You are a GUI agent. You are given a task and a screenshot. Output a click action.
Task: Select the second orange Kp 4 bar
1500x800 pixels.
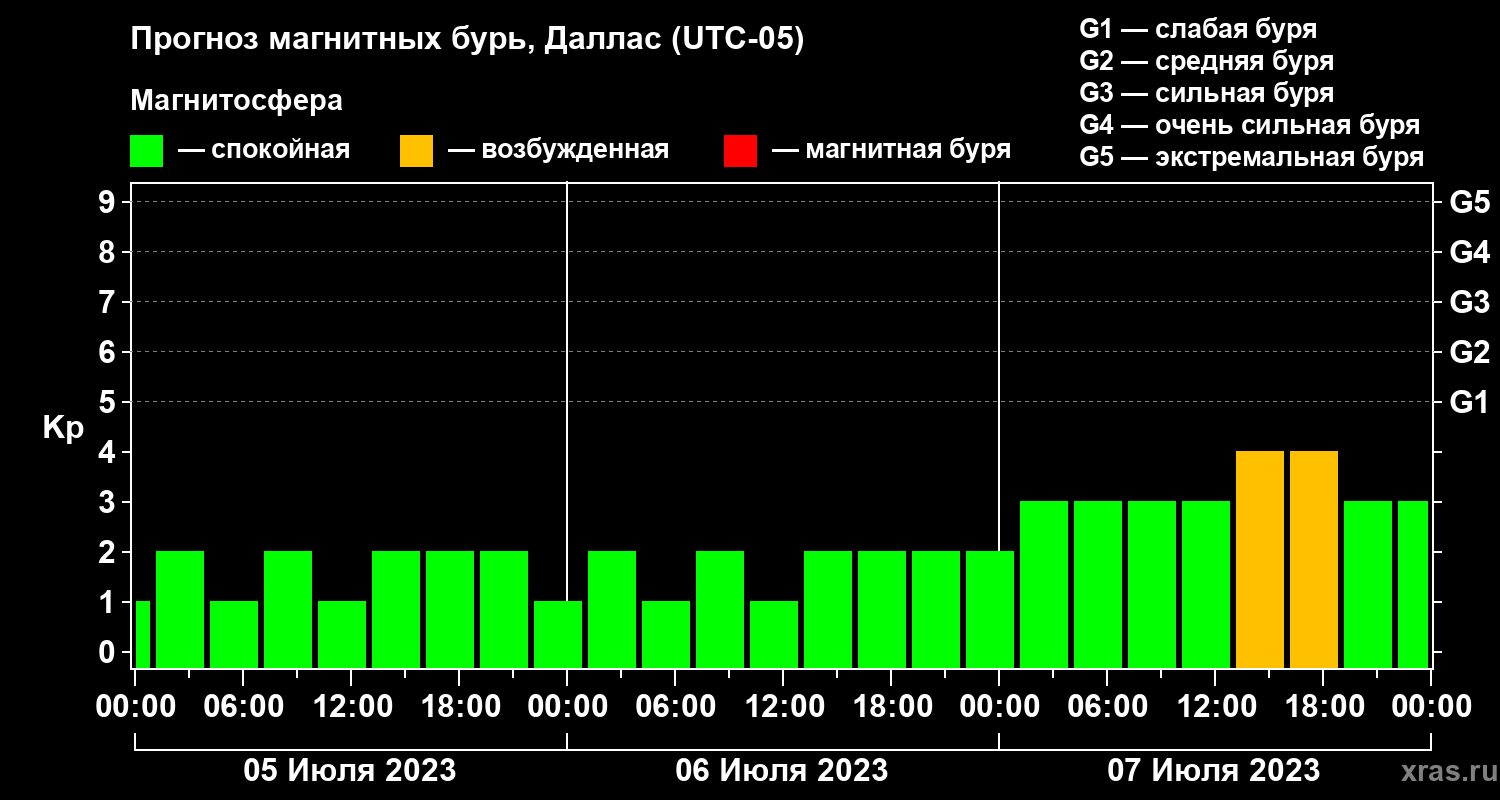(x=1314, y=560)
